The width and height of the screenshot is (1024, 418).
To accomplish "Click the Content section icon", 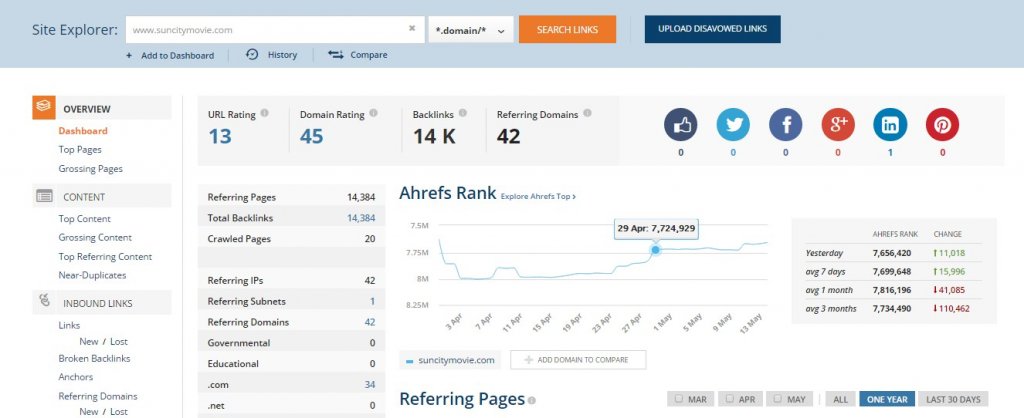I will 44,195.
